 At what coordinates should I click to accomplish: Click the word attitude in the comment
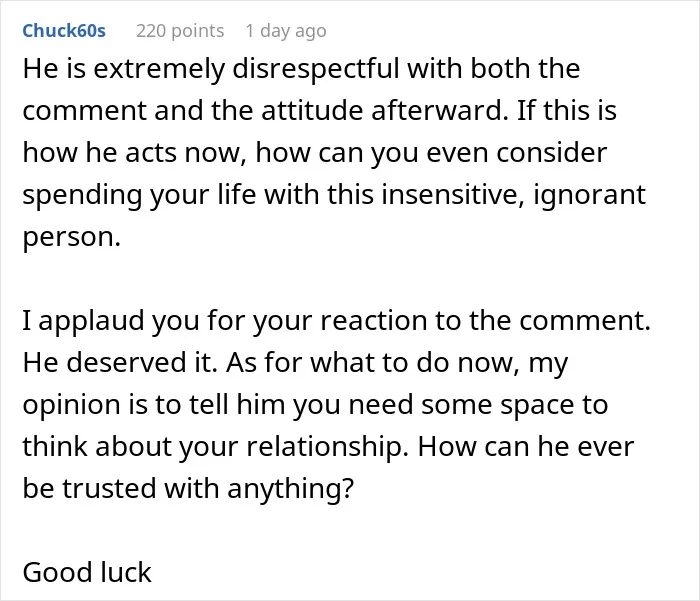(x=312, y=110)
